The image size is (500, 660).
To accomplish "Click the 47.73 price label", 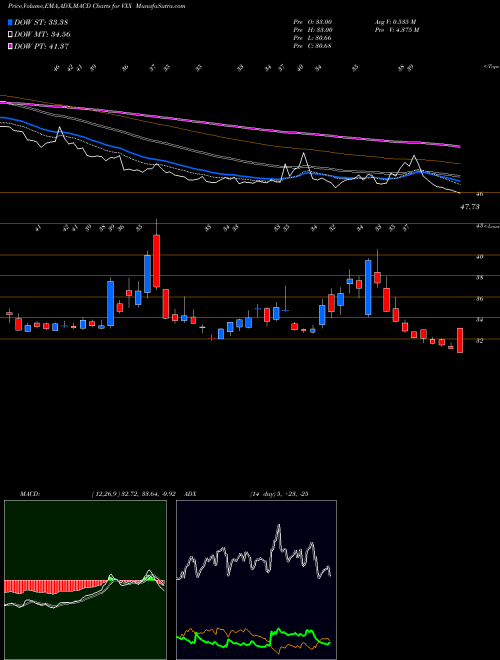I will tap(470, 207).
